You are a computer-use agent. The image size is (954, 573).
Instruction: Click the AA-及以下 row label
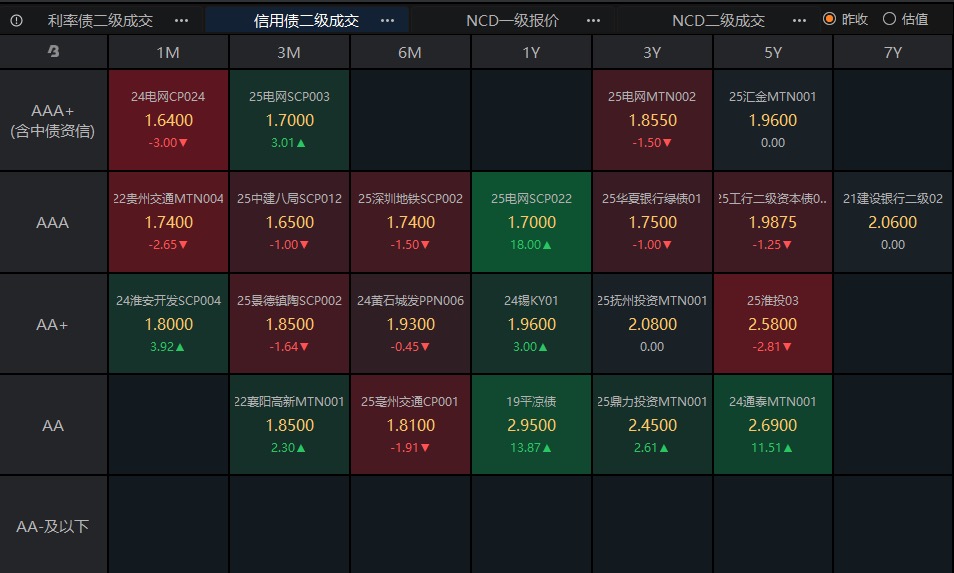click(x=53, y=526)
